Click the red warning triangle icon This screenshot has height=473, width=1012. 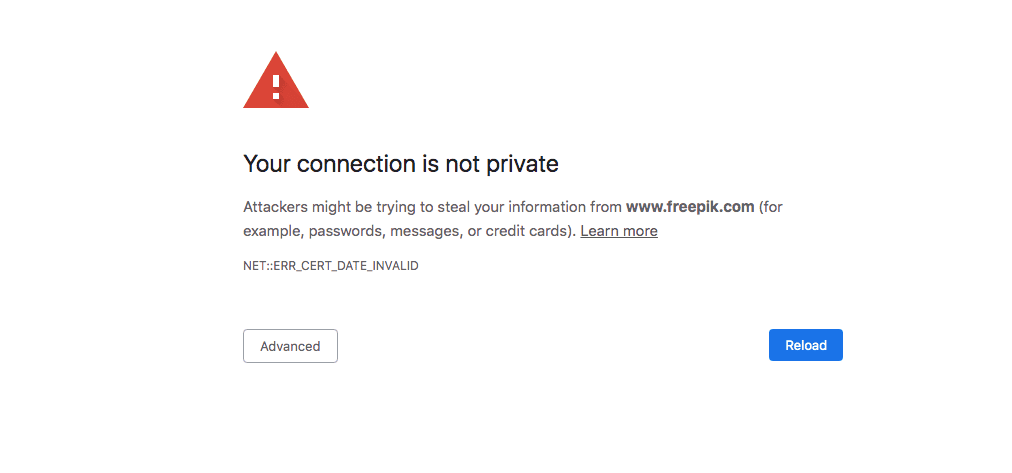[275, 82]
